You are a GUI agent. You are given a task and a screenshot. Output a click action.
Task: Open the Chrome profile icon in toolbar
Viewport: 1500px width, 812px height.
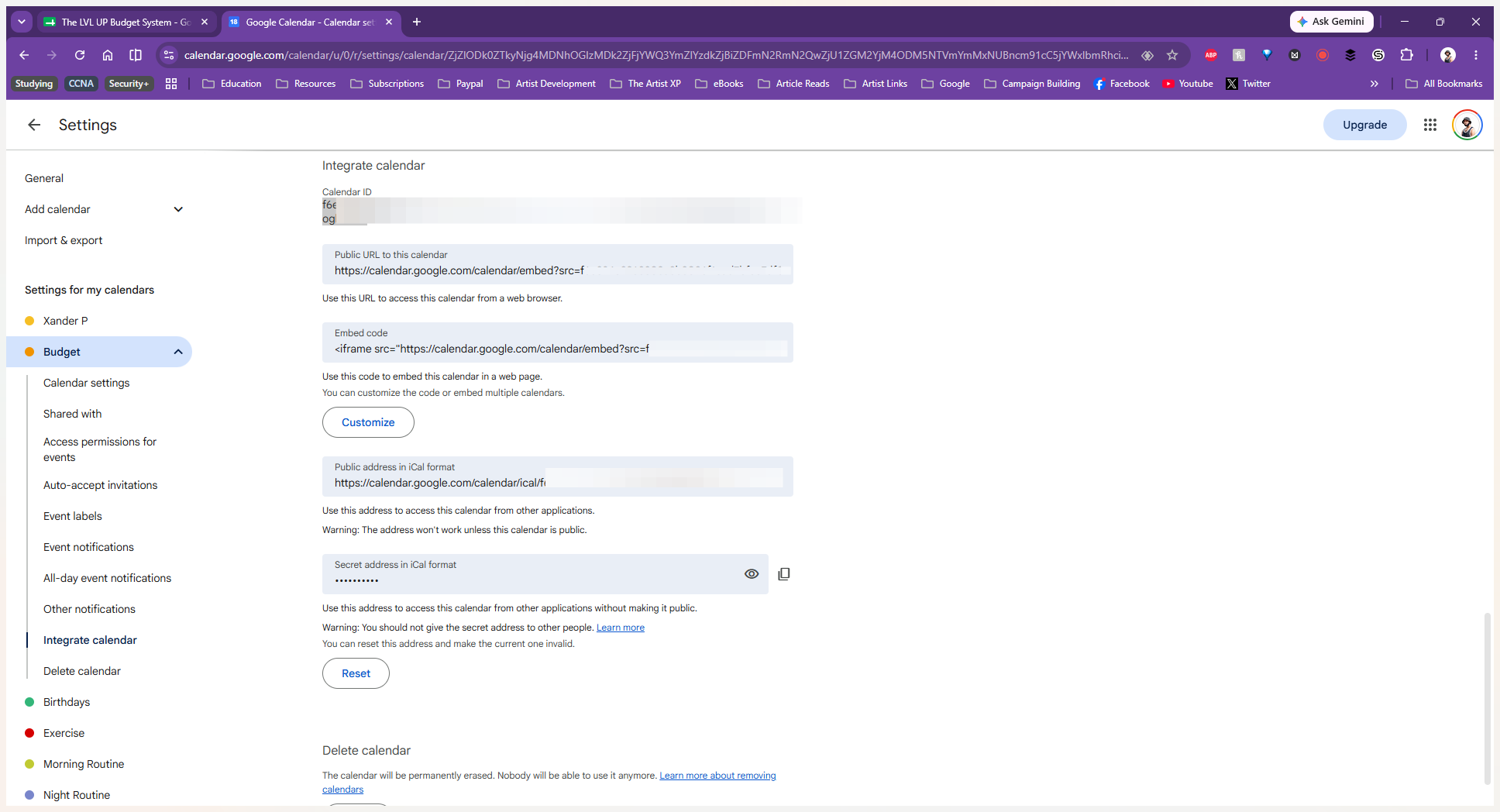point(1448,55)
